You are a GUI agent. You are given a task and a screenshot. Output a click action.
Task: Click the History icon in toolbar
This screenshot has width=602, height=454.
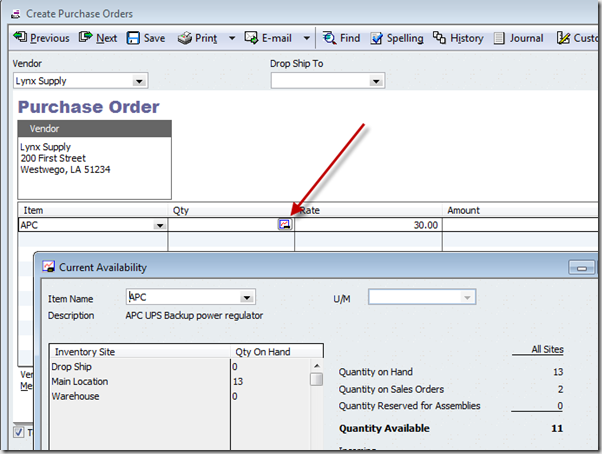439,38
